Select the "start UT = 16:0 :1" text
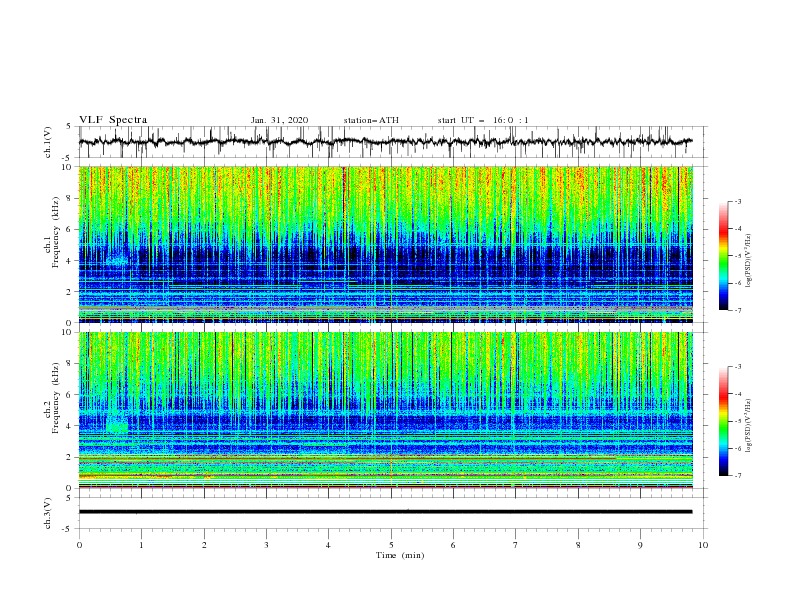The image size is (792, 612). click(483, 120)
